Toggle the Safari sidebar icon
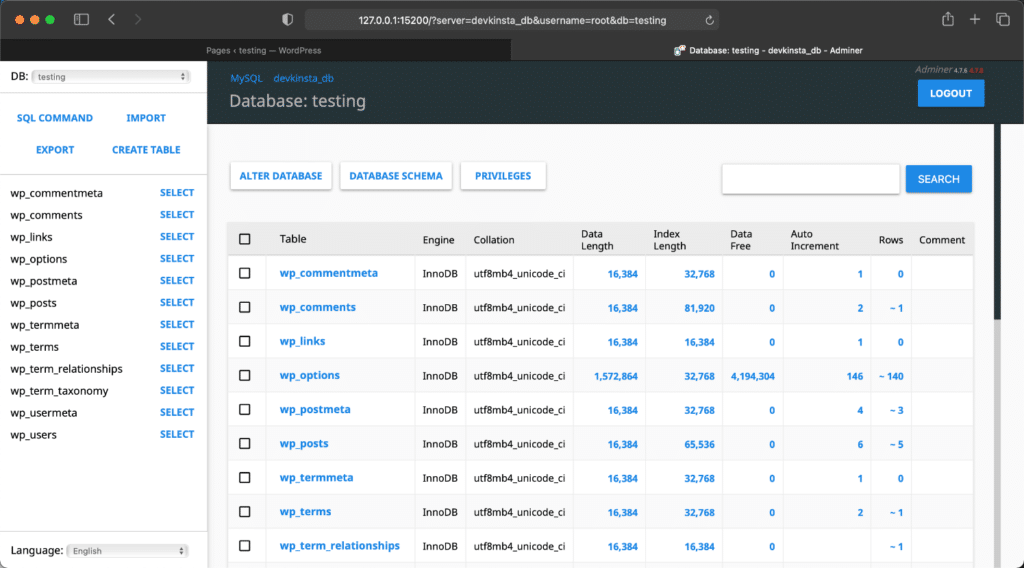 click(x=81, y=19)
